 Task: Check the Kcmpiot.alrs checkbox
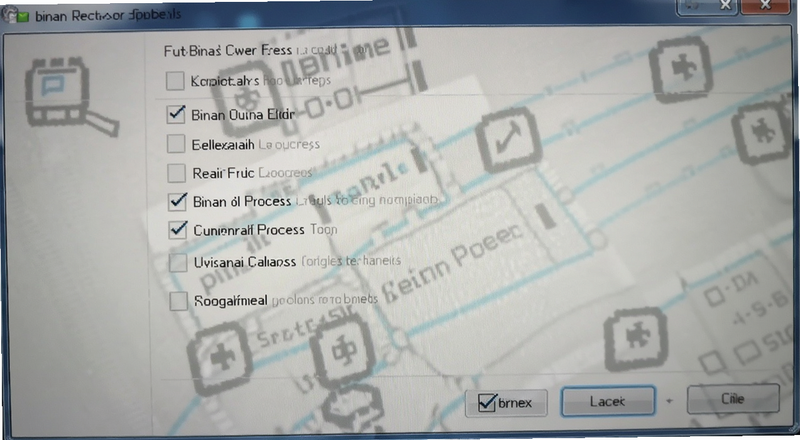click(175, 81)
